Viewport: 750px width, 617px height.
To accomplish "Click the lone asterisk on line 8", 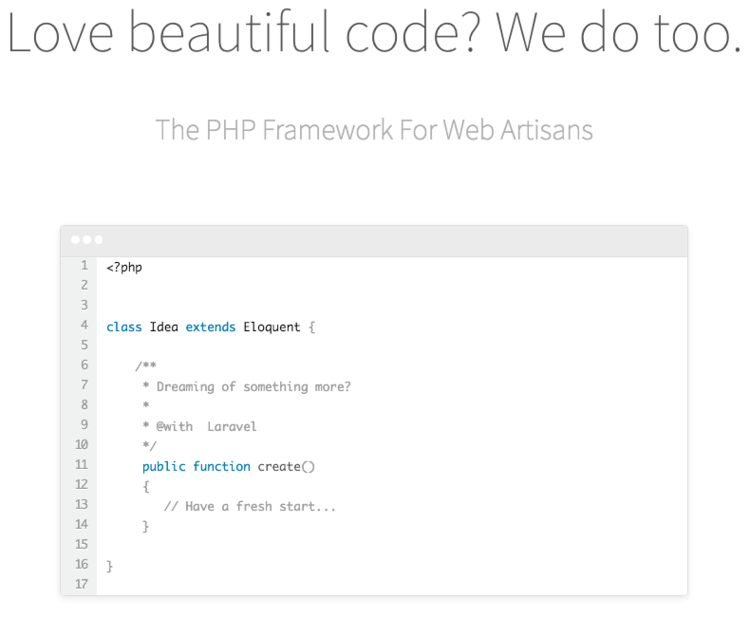I will pyautogui.click(x=146, y=405).
